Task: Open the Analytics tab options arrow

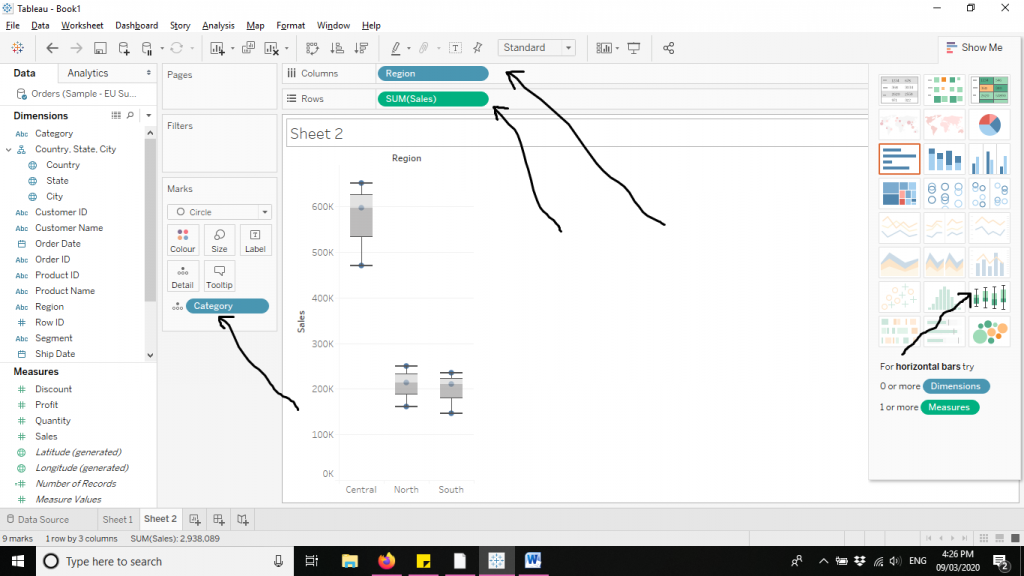Action: point(149,73)
